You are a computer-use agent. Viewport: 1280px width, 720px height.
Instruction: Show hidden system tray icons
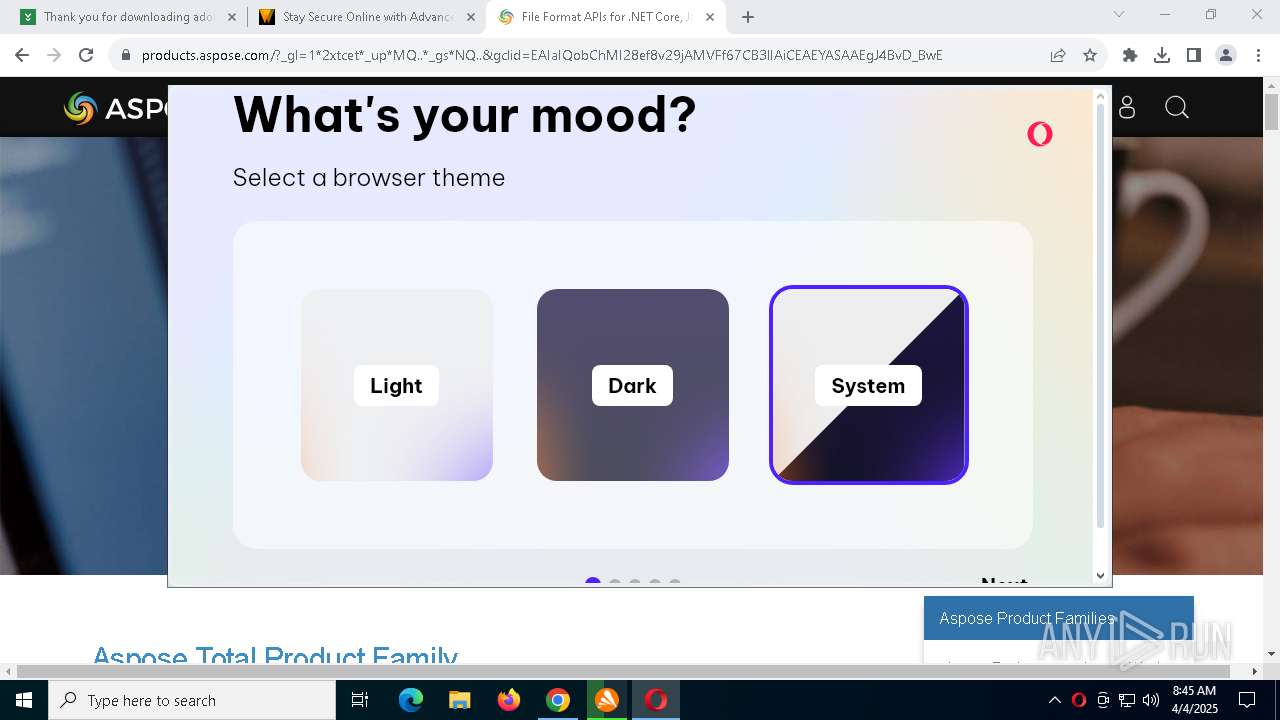1054,700
